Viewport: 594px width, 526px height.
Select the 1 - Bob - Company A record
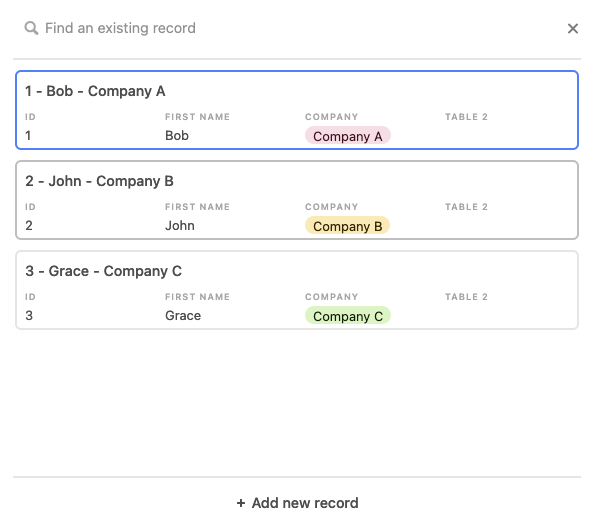click(x=297, y=110)
